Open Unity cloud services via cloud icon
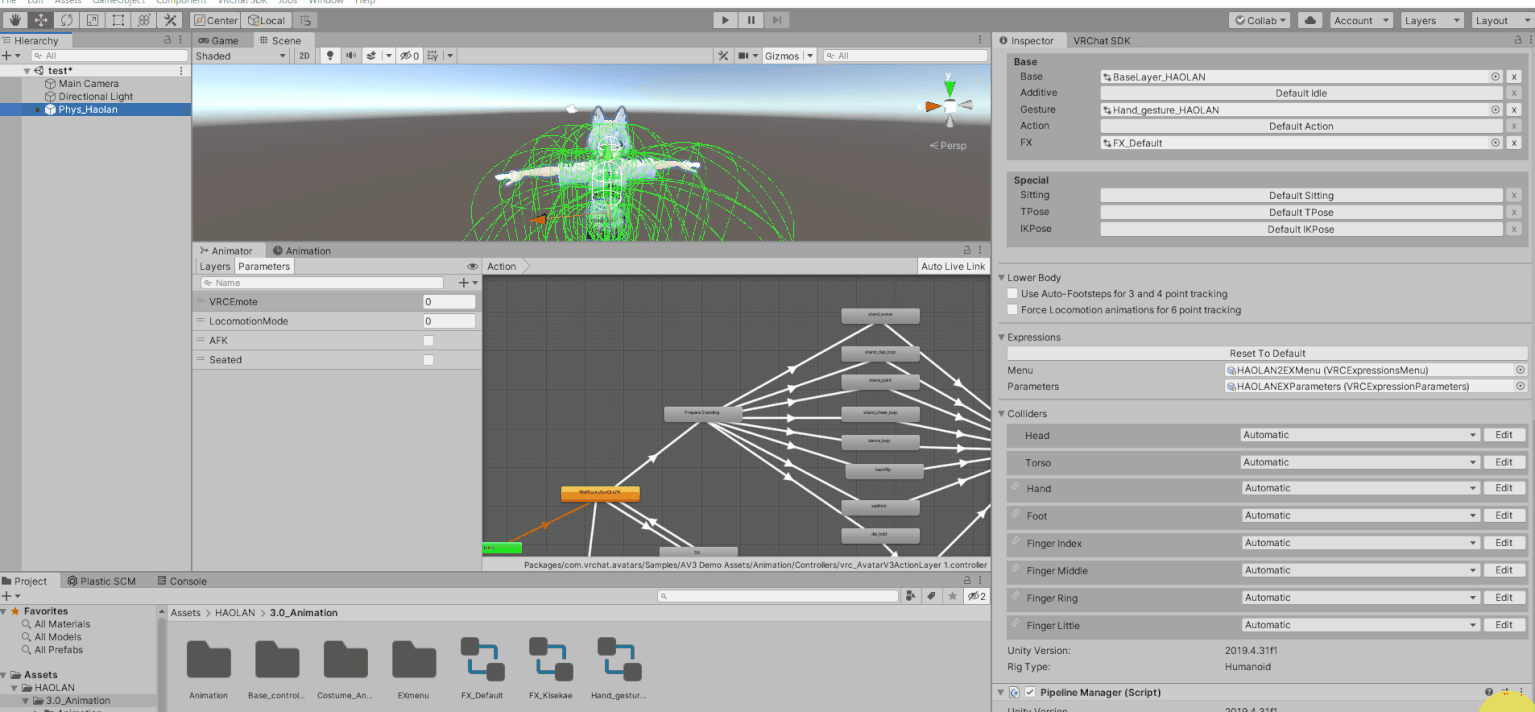Image resolution: width=1535 pixels, height=712 pixels. [1309, 20]
